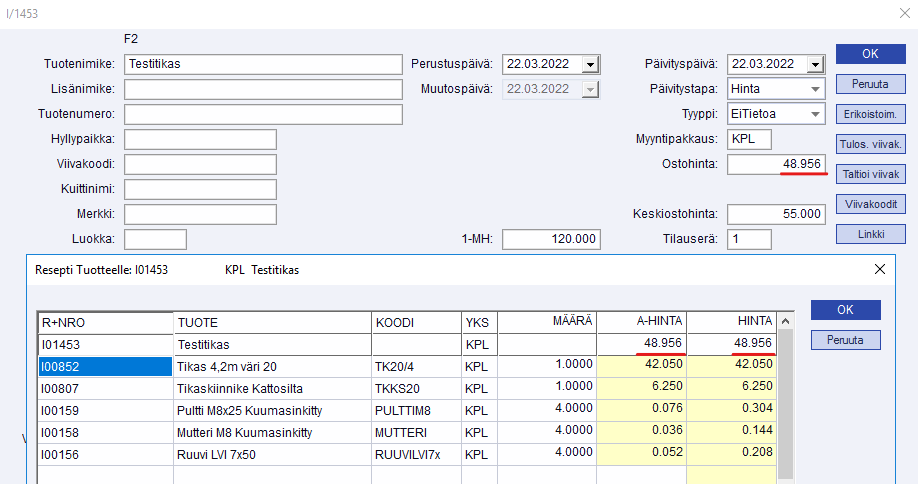Open Erikoistoim. special functions
This screenshot has width=918, height=484.
pyautogui.click(x=869, y=114)
